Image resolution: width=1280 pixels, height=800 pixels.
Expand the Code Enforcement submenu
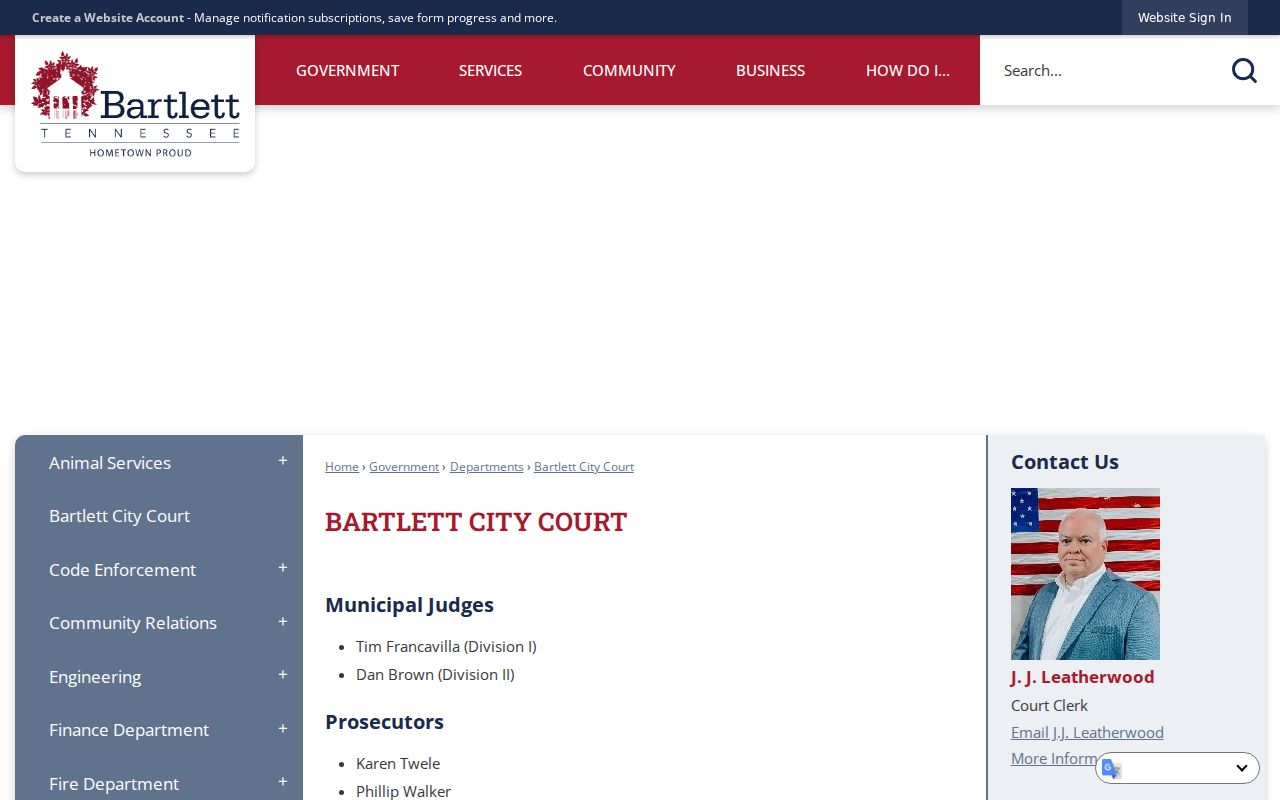coord(283,568)
